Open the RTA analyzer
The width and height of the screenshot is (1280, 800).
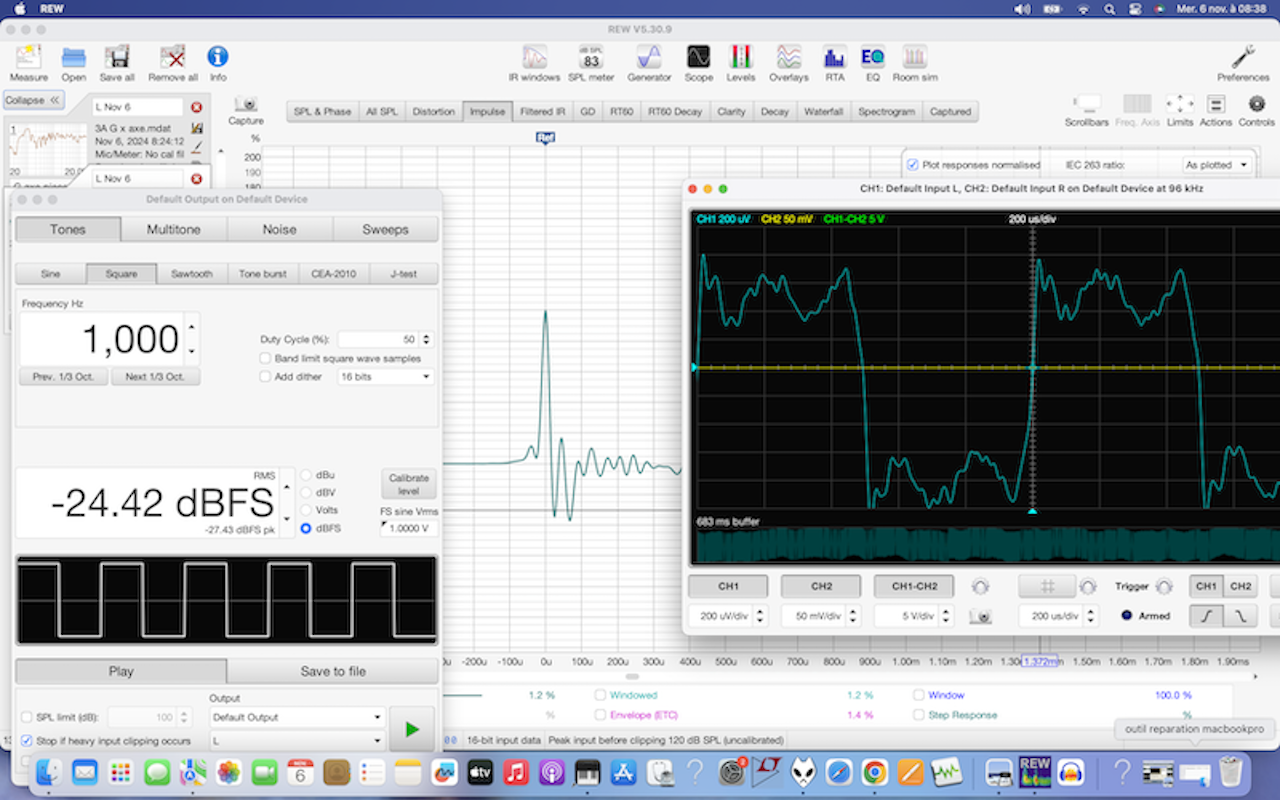[834, 60]
